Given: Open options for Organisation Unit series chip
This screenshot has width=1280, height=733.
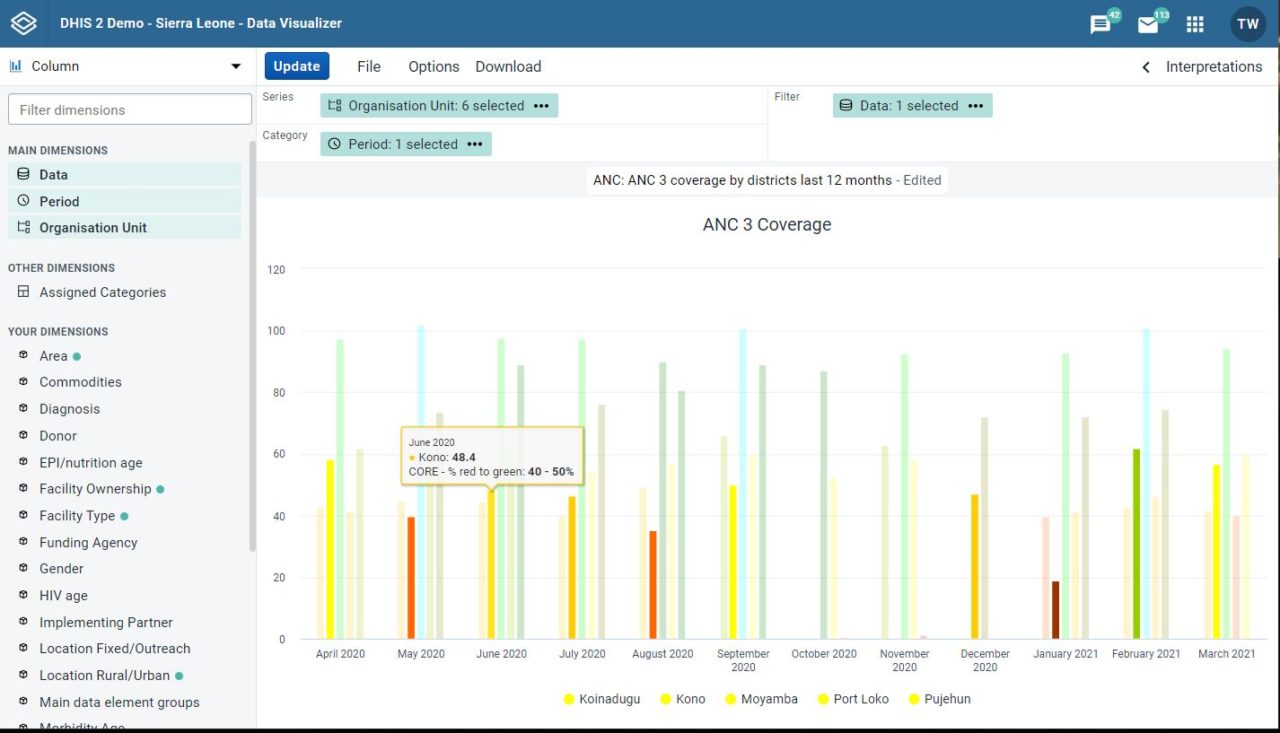Looking at the screenshot, I should [x=541, y=104].
